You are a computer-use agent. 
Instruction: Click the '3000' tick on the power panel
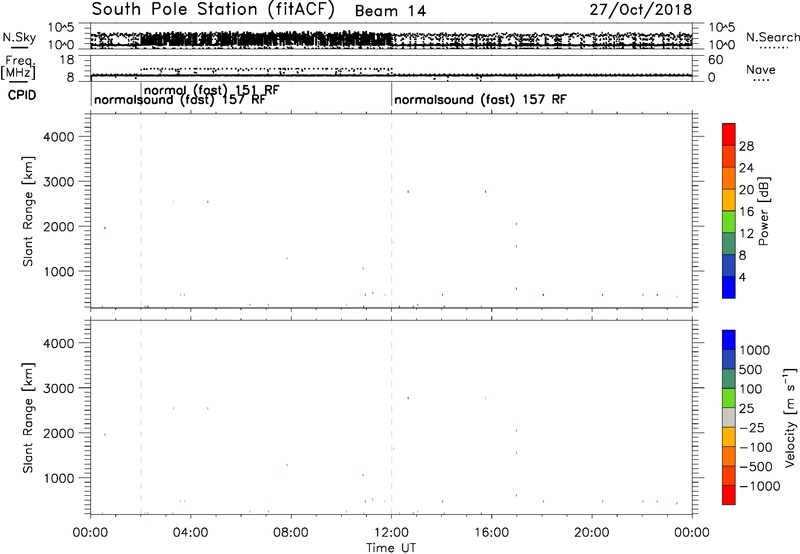click(58, 182)
